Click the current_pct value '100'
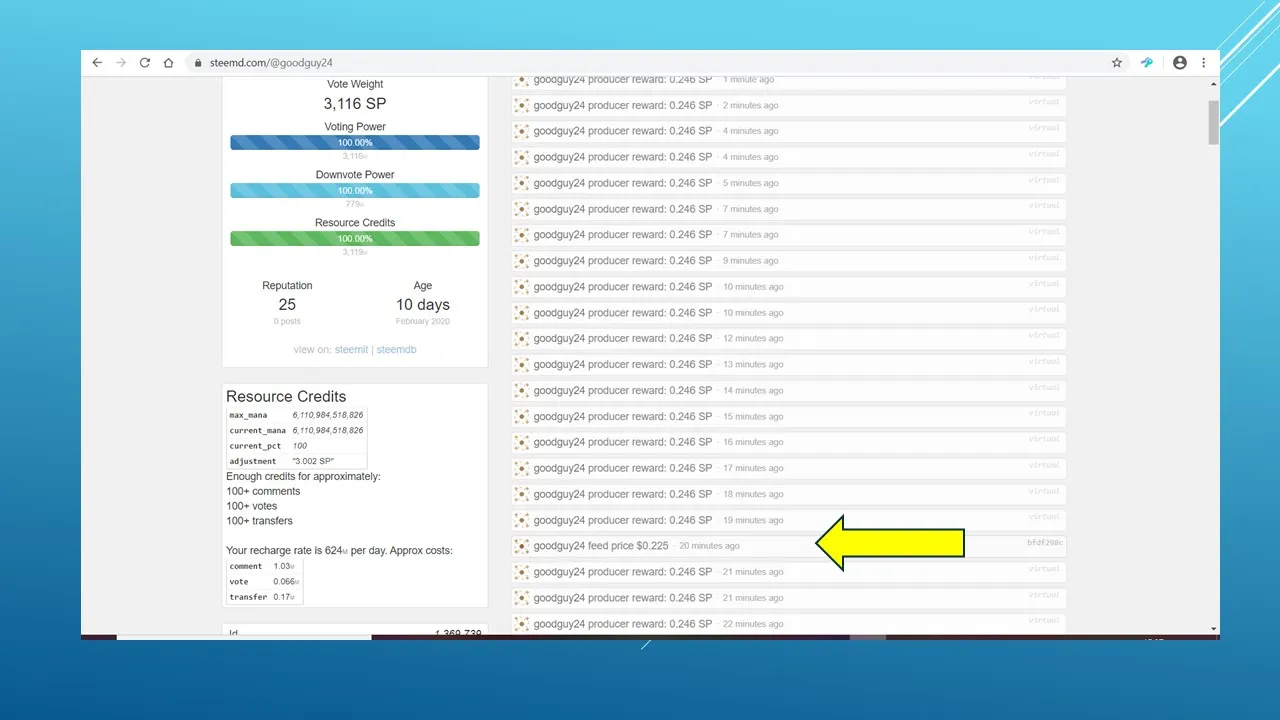This screenshot has width=1280, height=720. (300, 446)
